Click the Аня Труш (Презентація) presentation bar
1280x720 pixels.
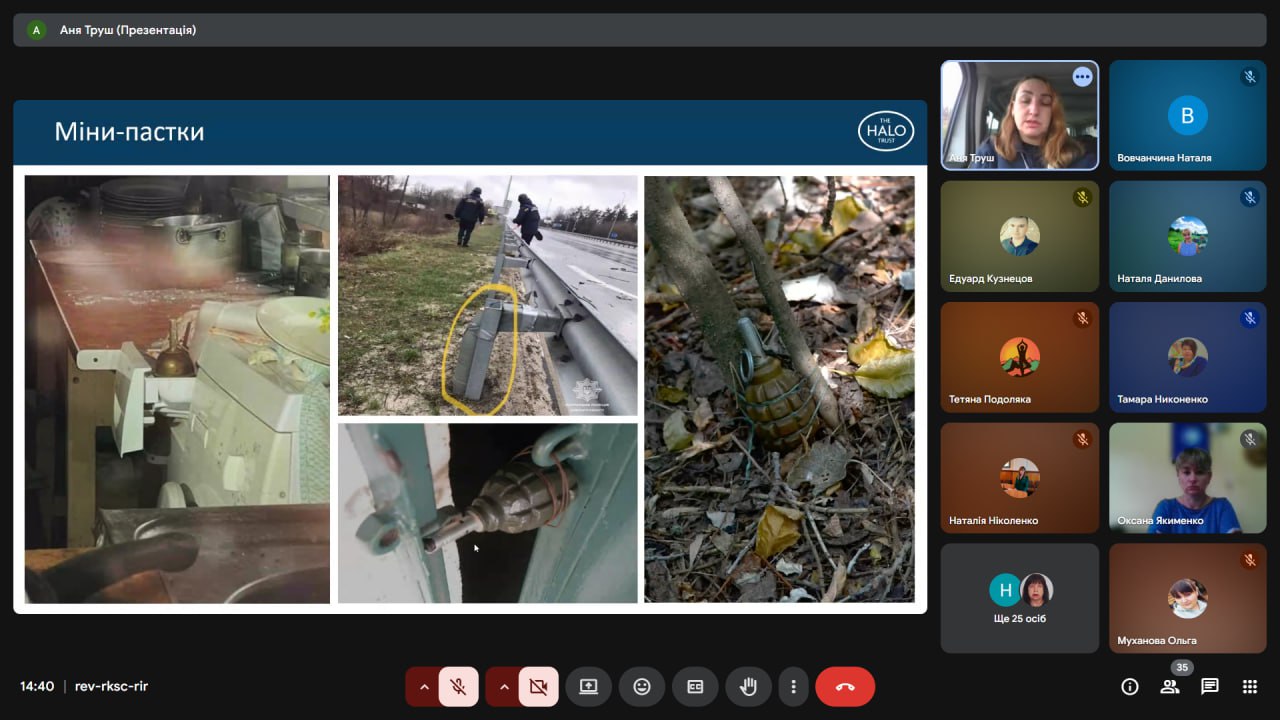click(128, 30)
